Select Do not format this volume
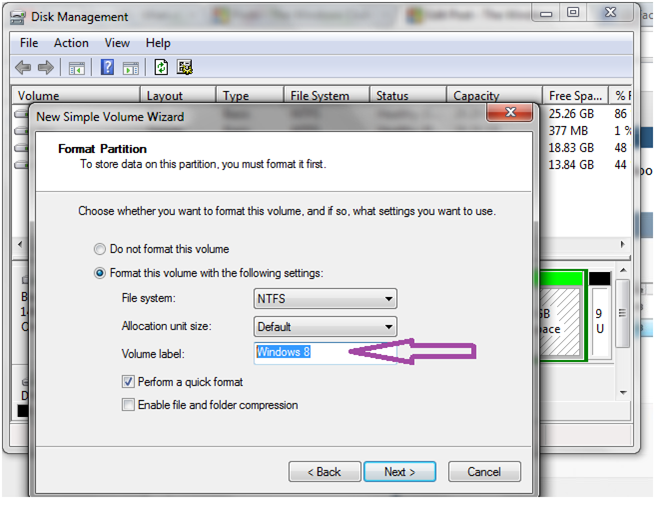 (x=100, y=249)
